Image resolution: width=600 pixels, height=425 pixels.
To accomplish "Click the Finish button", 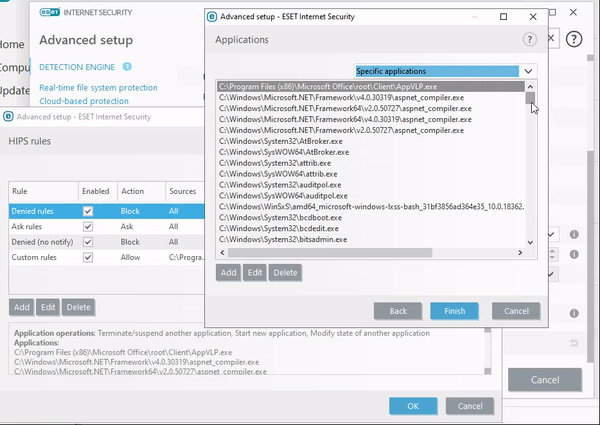I will (x=455, y=311).
